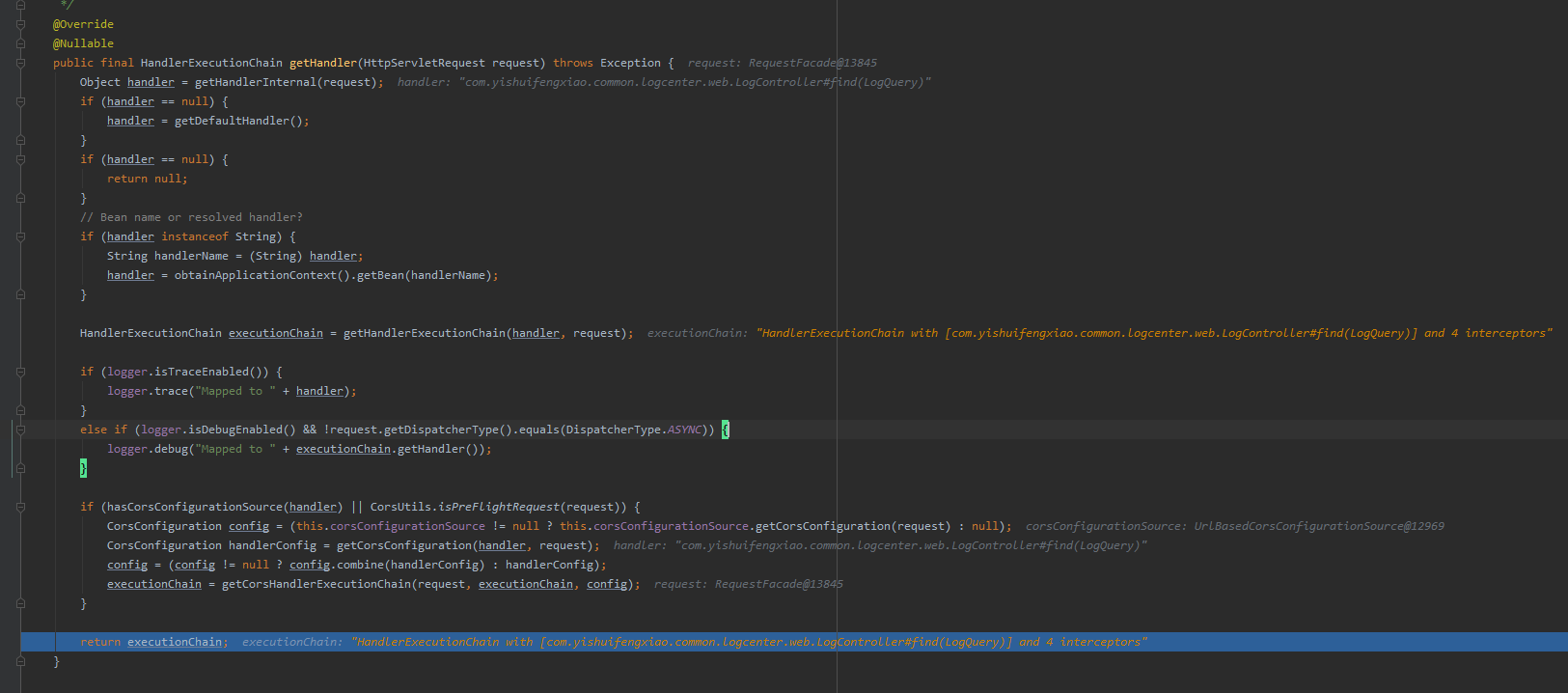Collapse fold marker beside @Override annotation
Image resolution: width=1568 pixels, height=693 pixels.
tap(20, 24)
